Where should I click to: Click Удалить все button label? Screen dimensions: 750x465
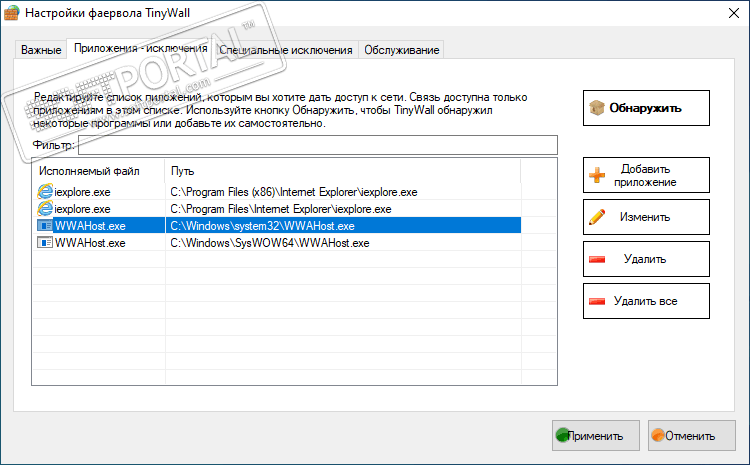[x=645, y=301]
